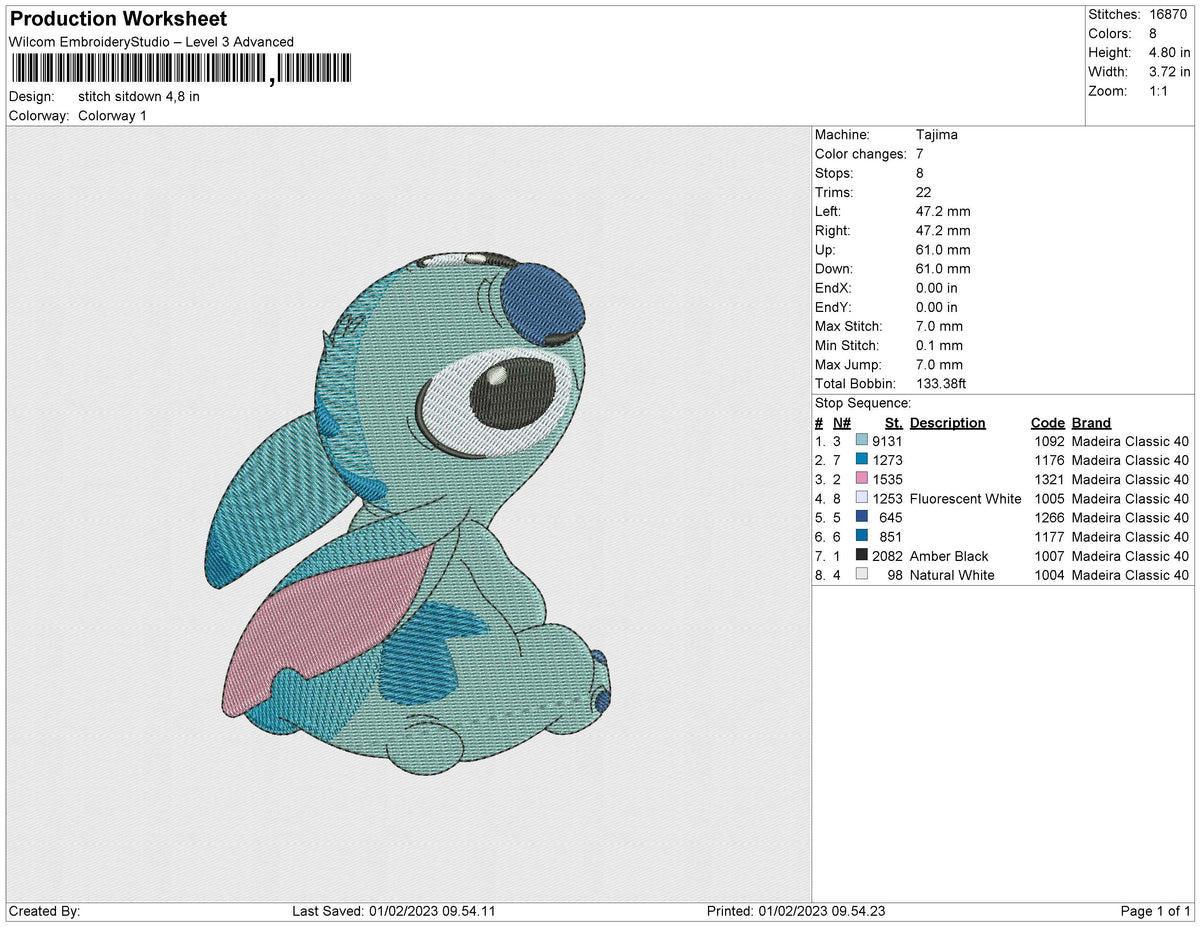
Task: Click the Tajima machine entry
Action: tap(938, 134)
